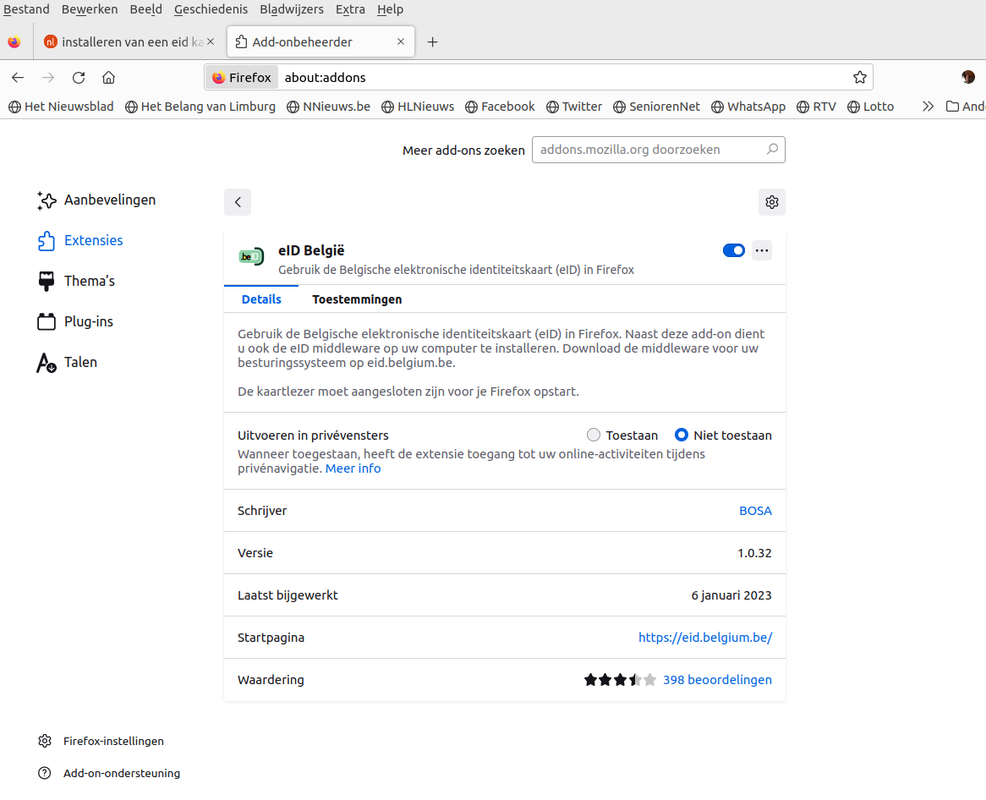Open the NNieuws.be bookmark

[328, 106]
